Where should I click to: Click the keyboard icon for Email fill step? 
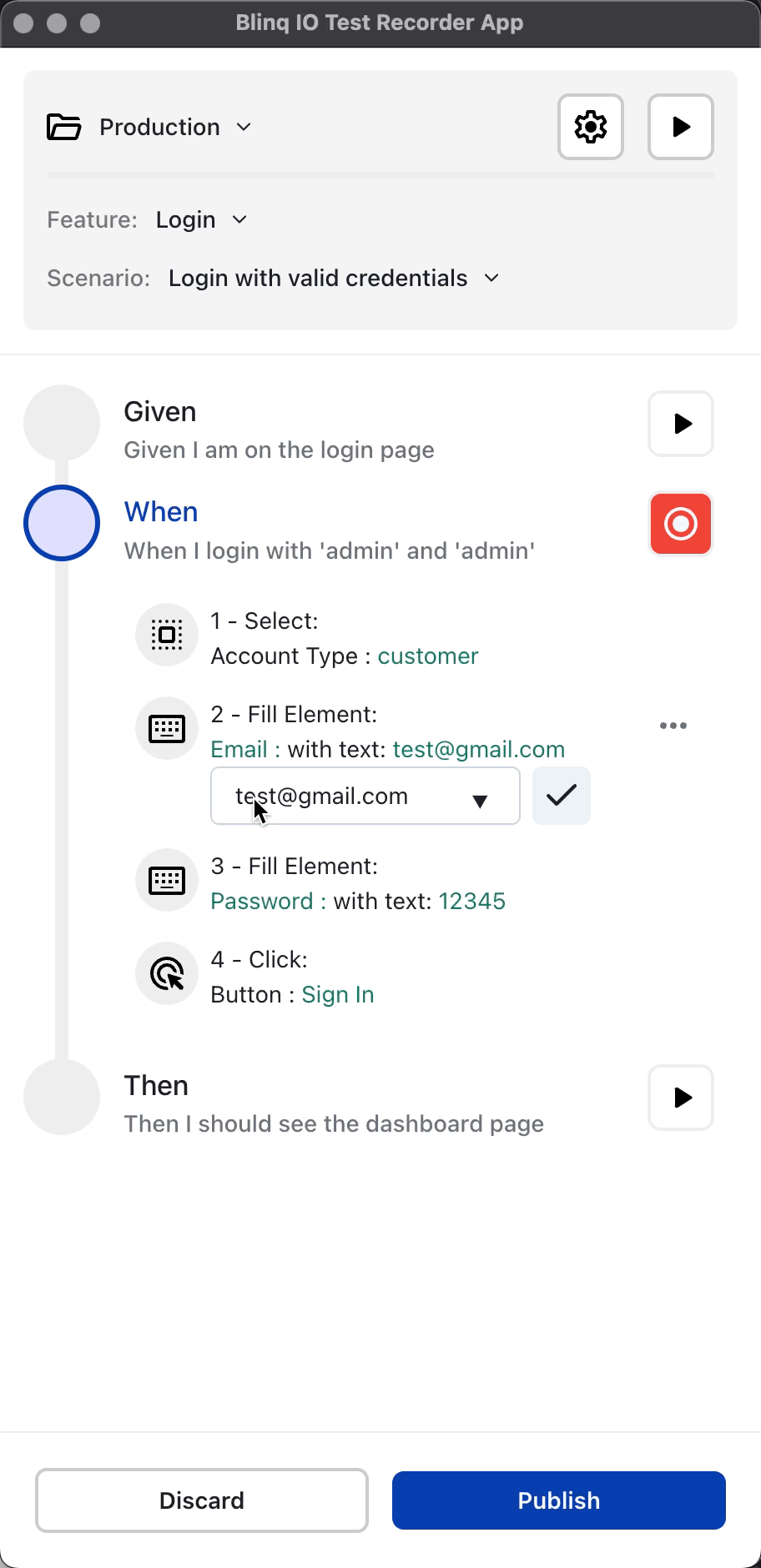(167, 728)
